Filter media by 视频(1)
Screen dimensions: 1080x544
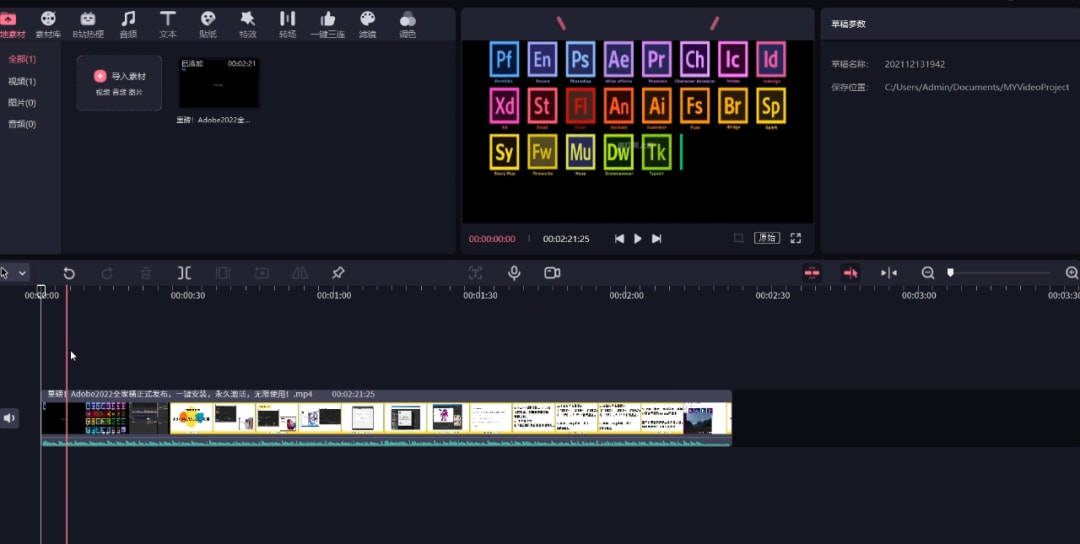22,81
